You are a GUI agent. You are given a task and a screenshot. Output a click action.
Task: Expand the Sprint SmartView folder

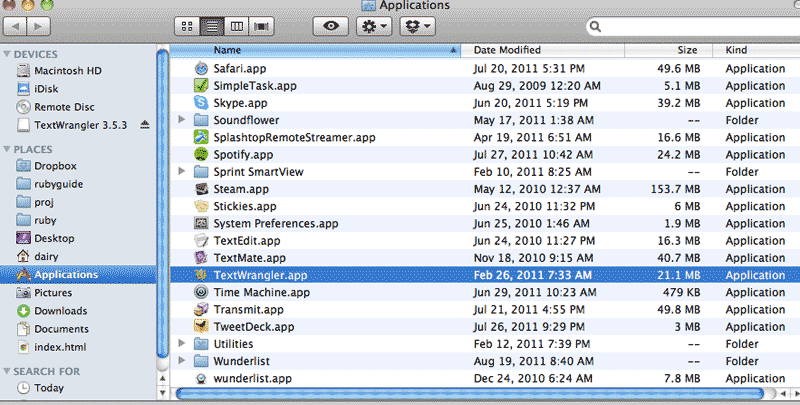(x=182, y=171)
